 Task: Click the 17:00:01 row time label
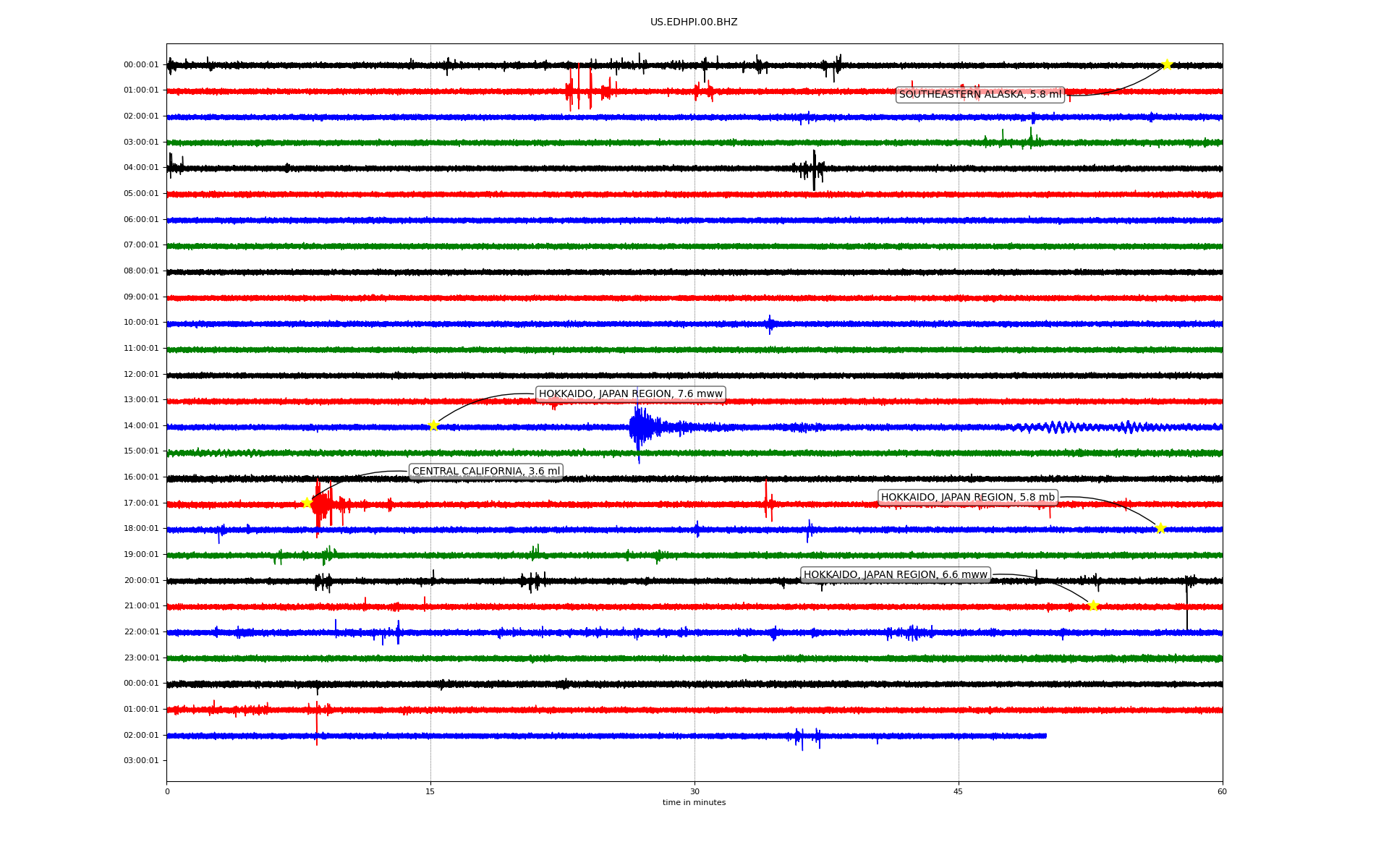click(x=141, y=503)
